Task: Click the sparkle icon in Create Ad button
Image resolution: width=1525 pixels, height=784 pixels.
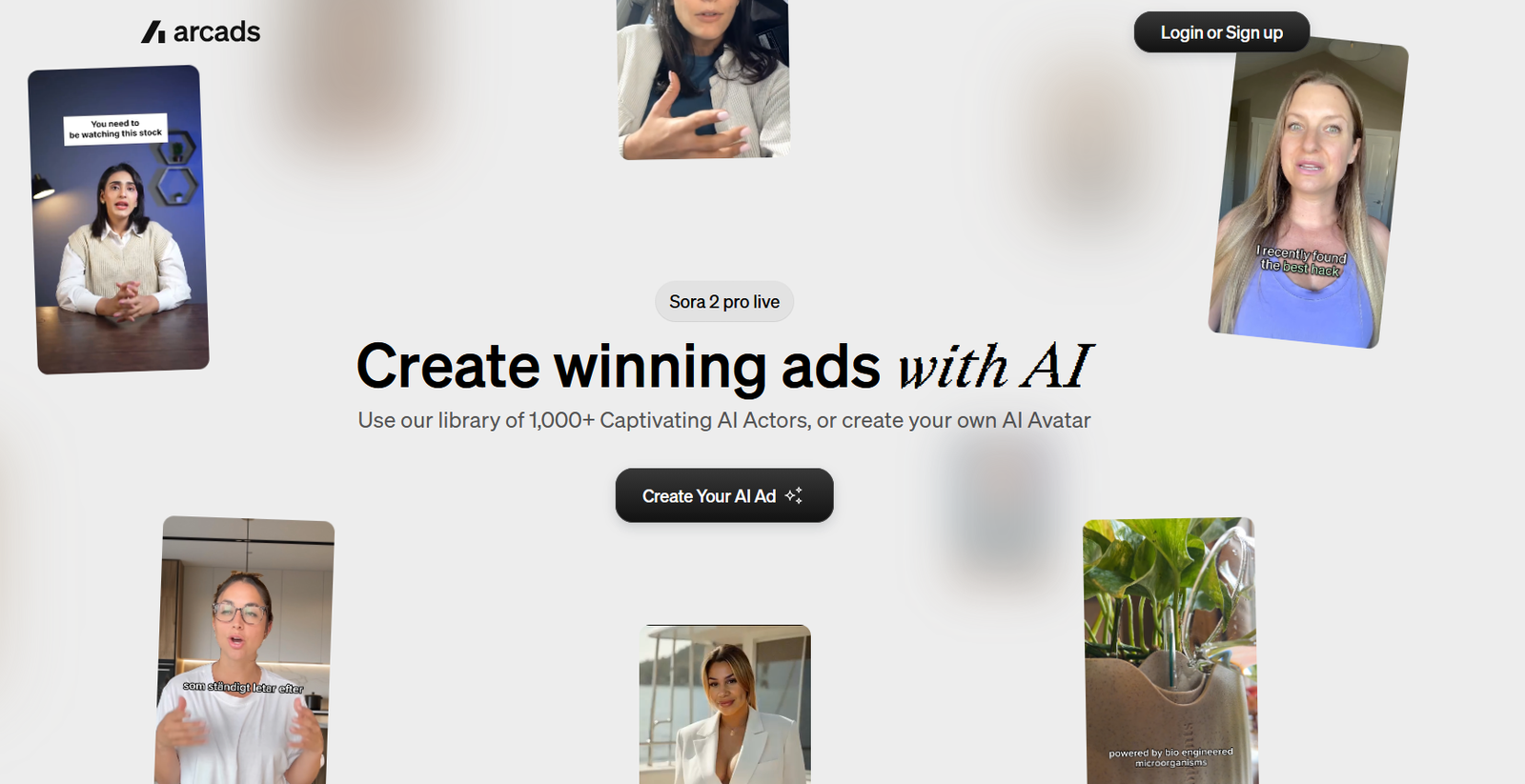Action: pyautogui.click(x=793, y=495)
